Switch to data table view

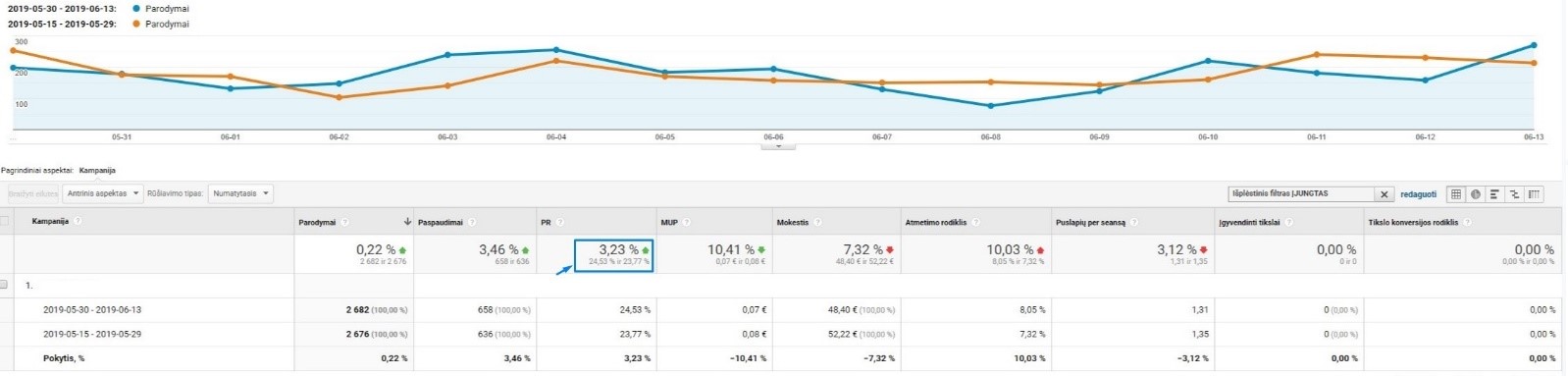[x=1456, y=194]
